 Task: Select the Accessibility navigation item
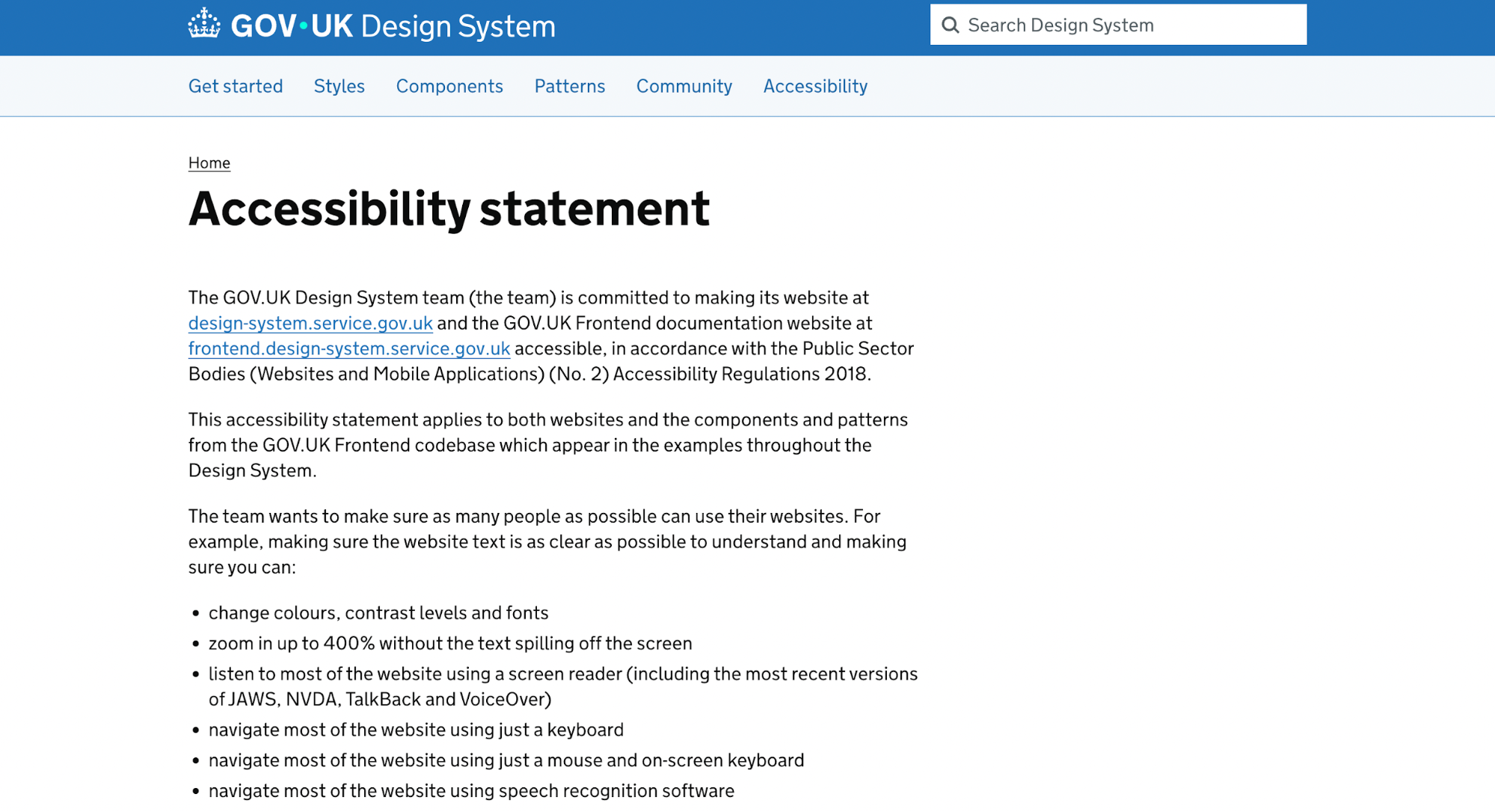coord(815,86)
